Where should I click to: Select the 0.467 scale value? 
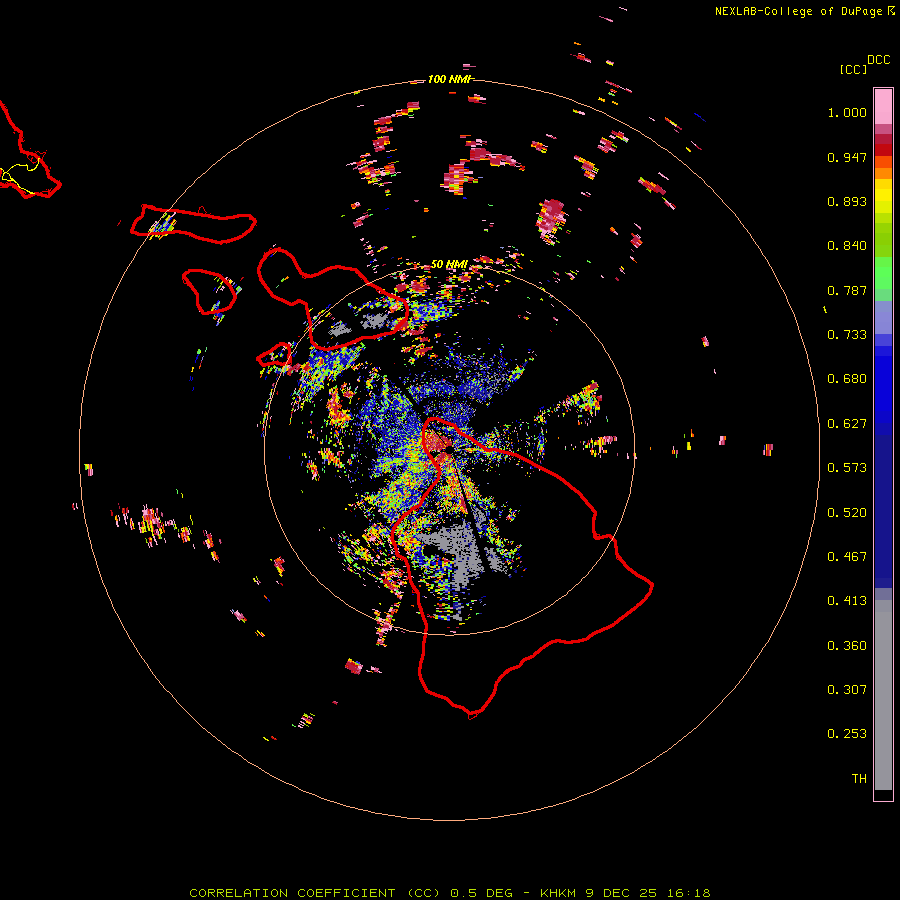tap(847, 557)
